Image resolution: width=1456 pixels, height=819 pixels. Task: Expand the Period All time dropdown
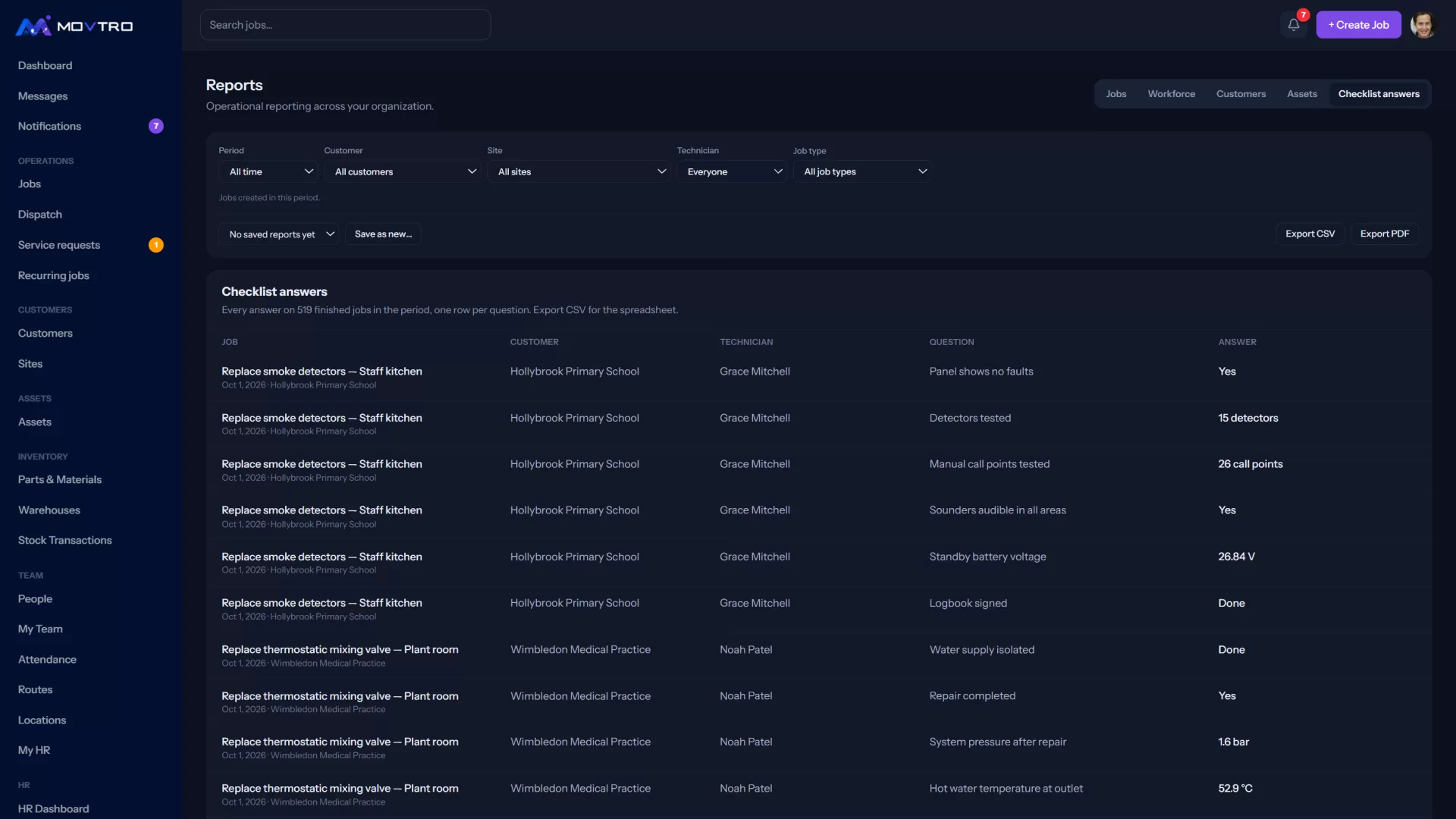tap(270, 172)
